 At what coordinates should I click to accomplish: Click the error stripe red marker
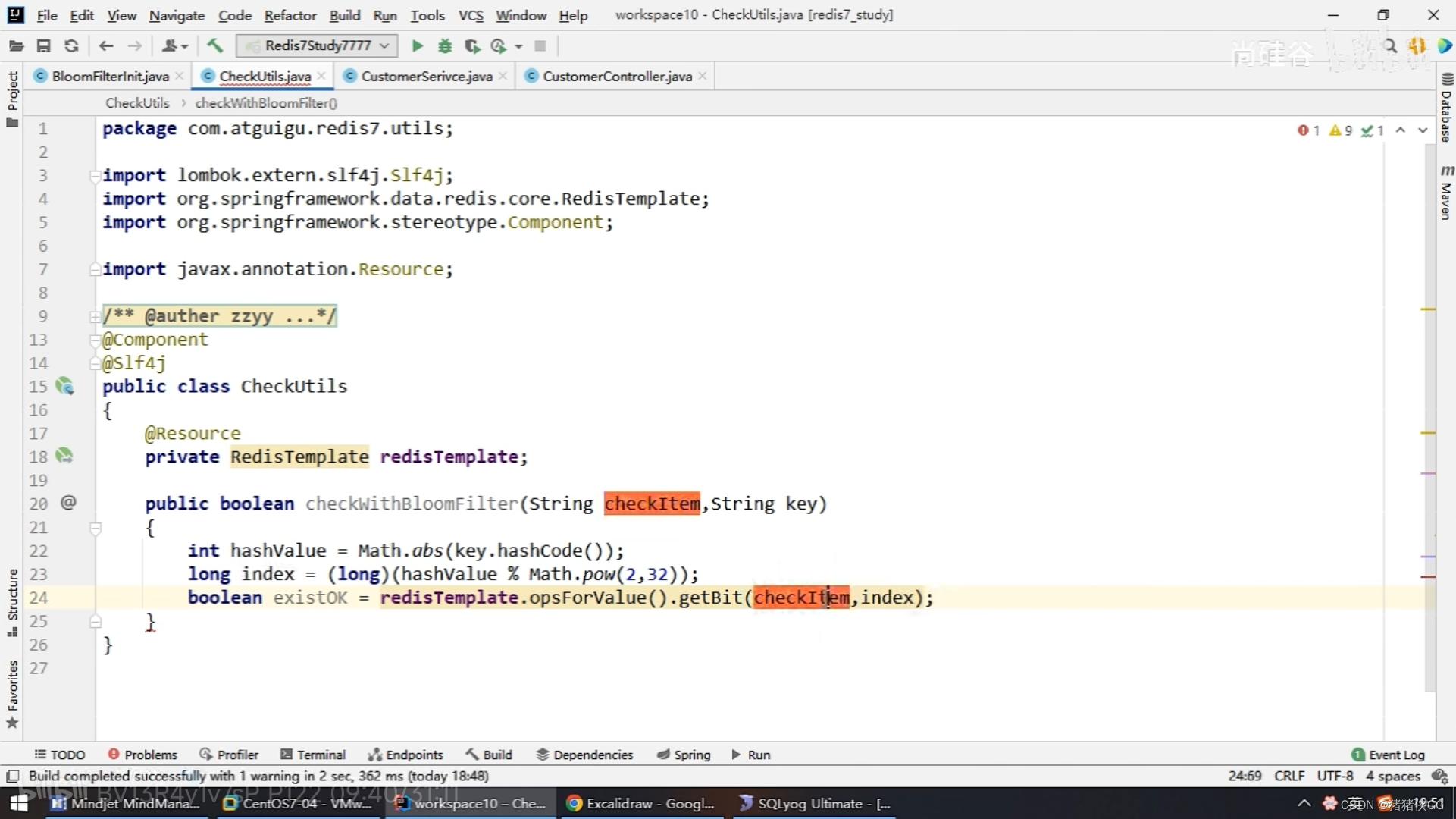point(1428,576)
